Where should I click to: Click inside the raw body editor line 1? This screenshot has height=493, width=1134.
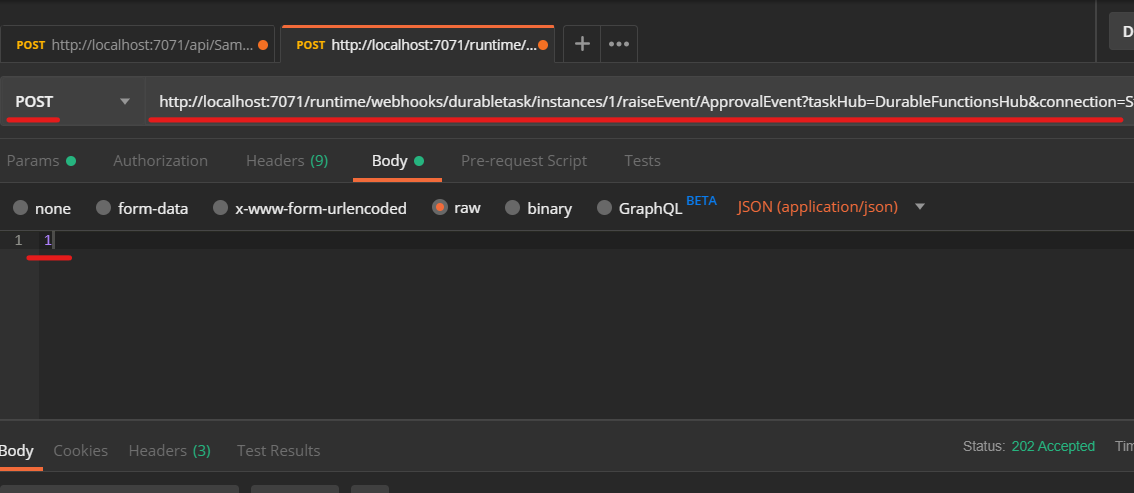pos(586,240)
